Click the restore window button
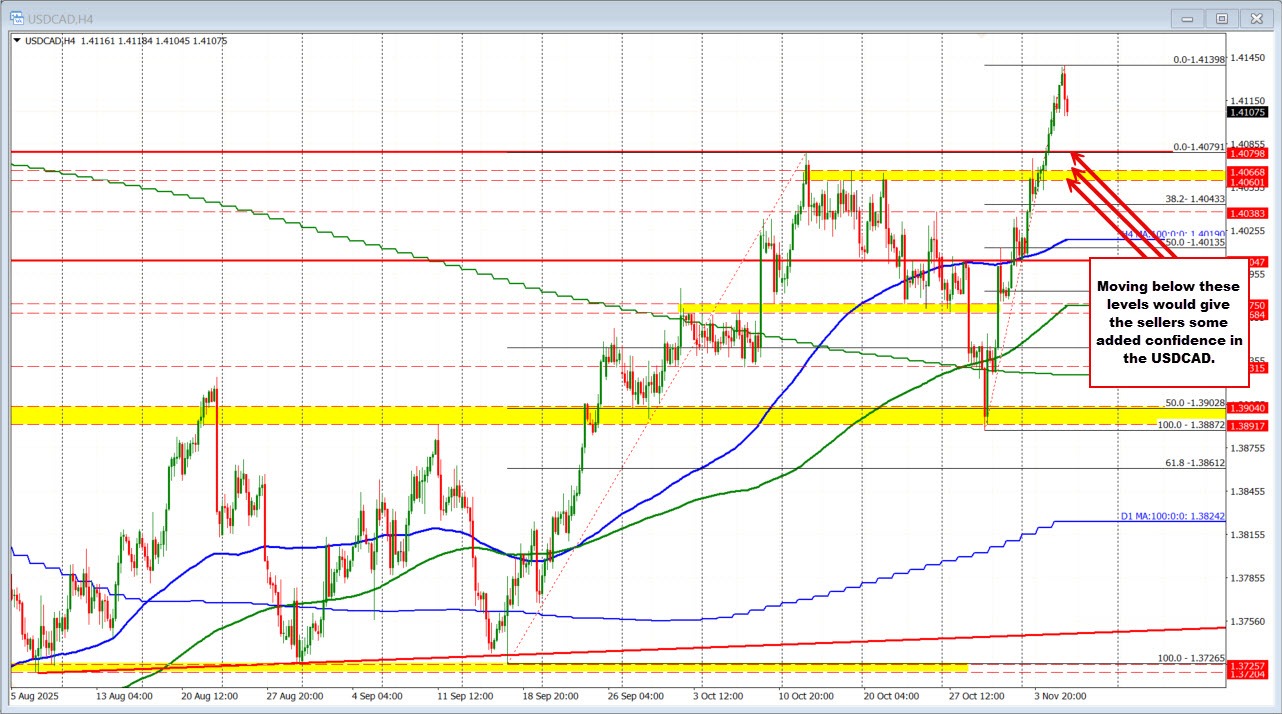Image resolution: width=1282 pixels, height=714 pixels. tap(1221, 18)
